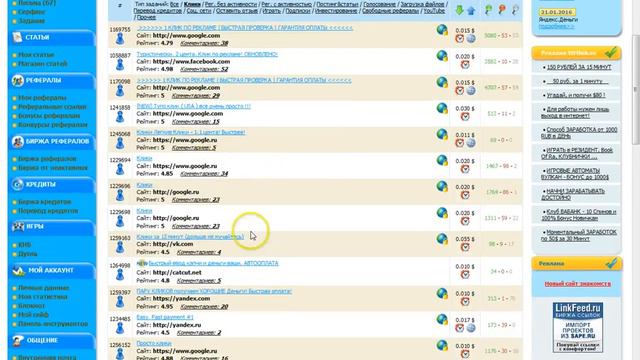Click globe icon for facebook.com task 1058887
The width and height of the screenshot is (640, 360).
(x=442, y=56)
